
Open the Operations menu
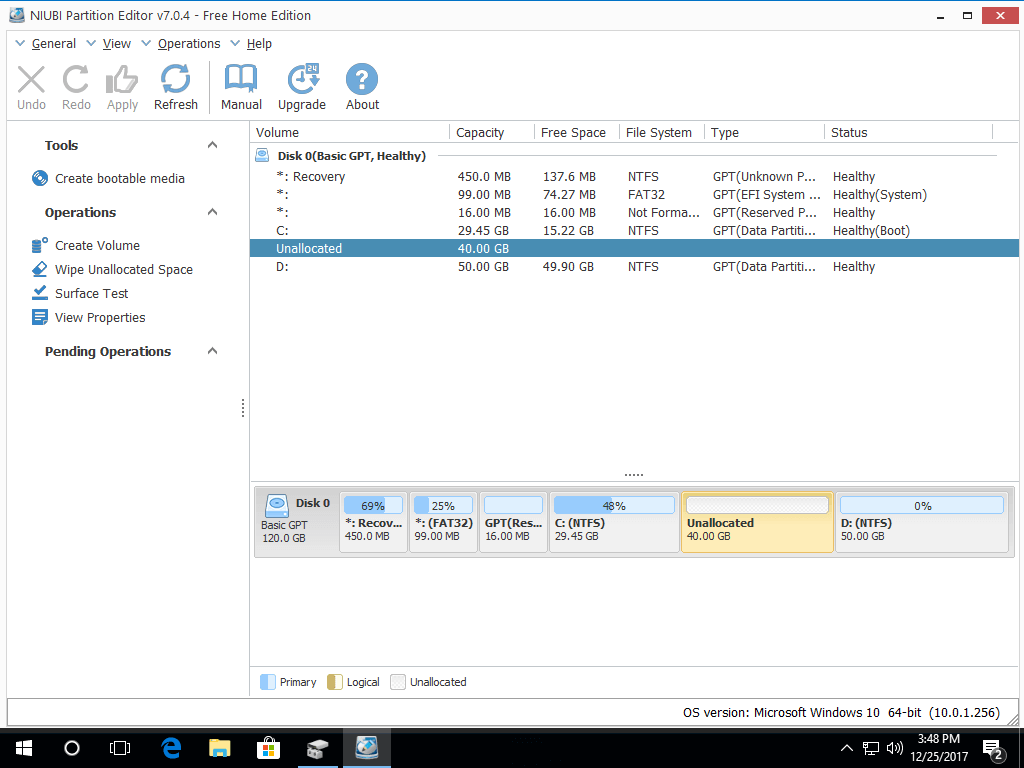coord(189,43)
